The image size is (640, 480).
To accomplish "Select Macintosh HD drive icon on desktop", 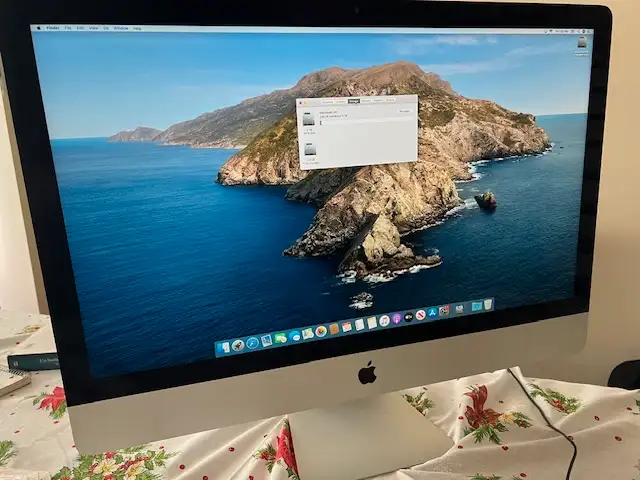I will click(x=582, y=43).
